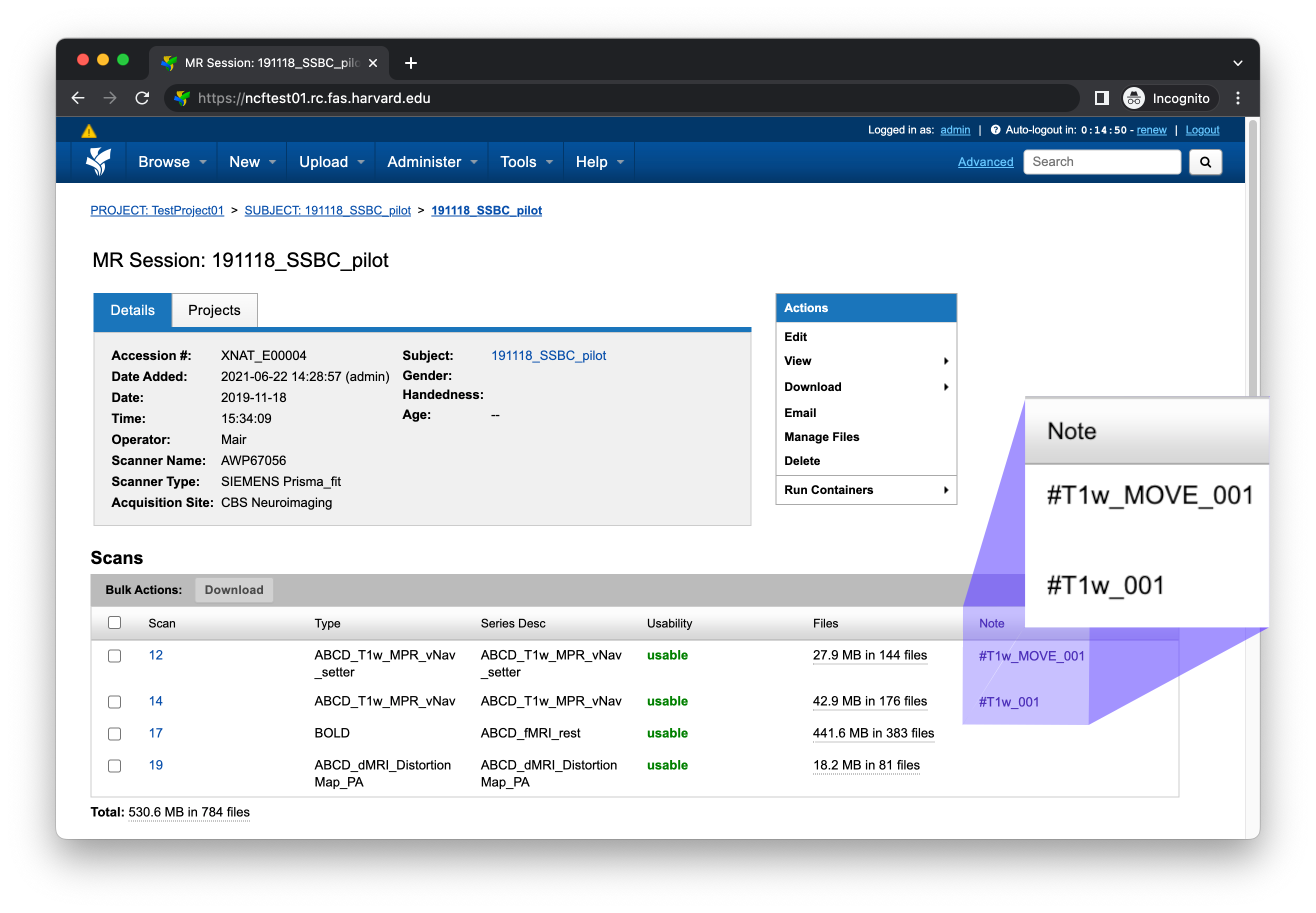Image resolution: width=1316 pixels, height=913 pixels.
Task: Click the 18.2 MB in 81 files entry
Action: point(866,765)
